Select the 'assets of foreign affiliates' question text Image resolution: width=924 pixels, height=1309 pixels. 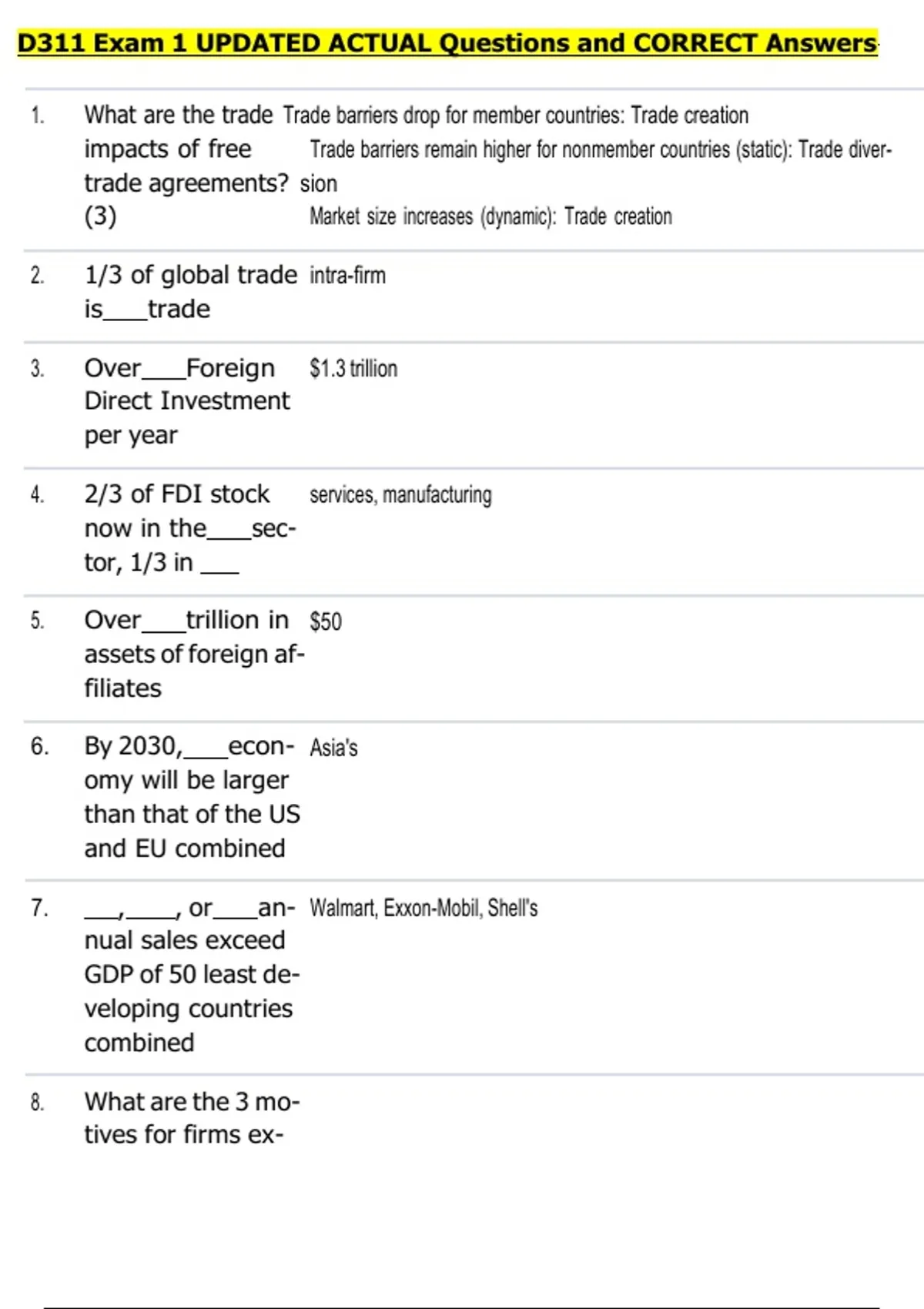[193, 654]
